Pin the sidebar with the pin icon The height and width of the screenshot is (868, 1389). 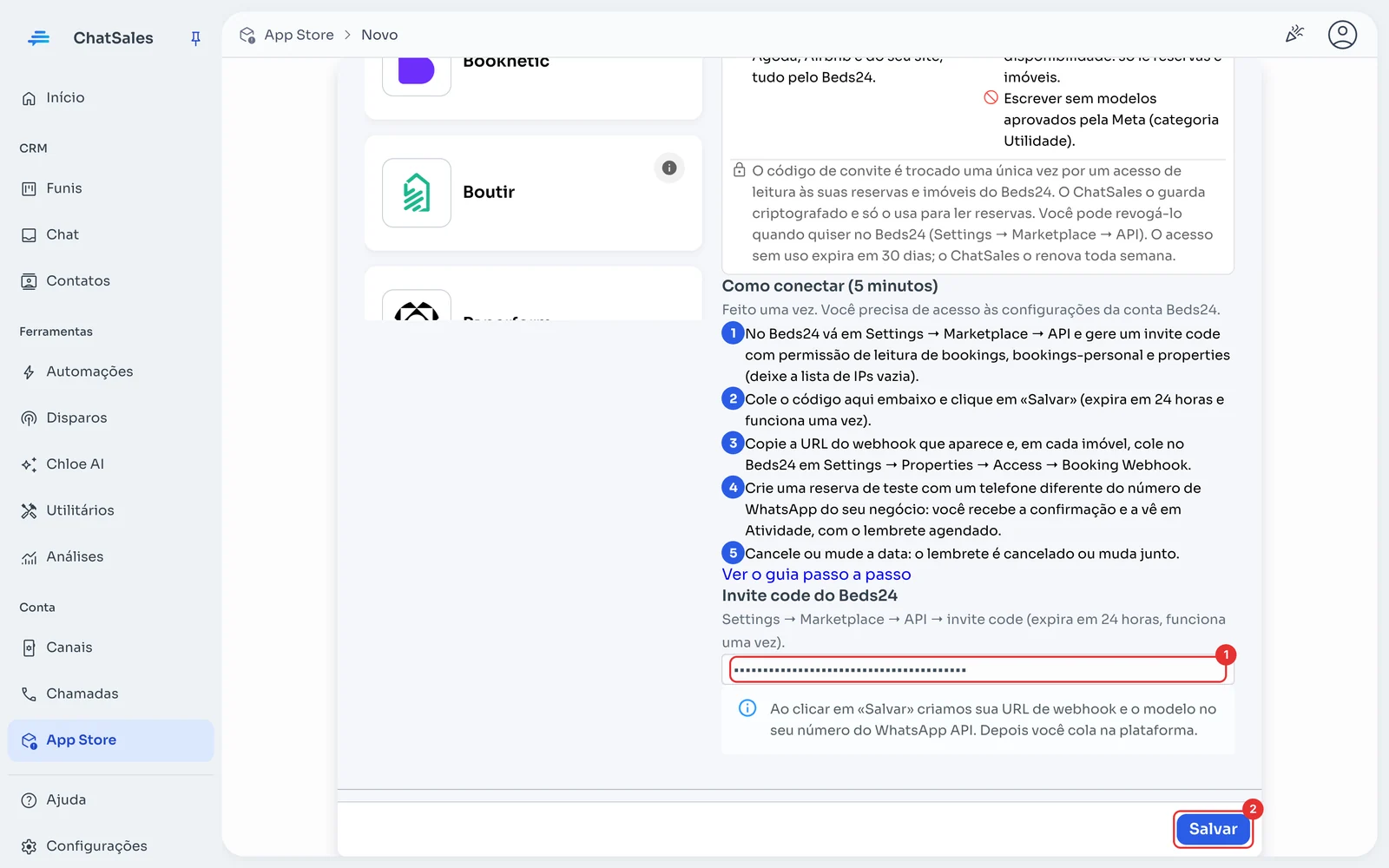(x=195, y=38)
